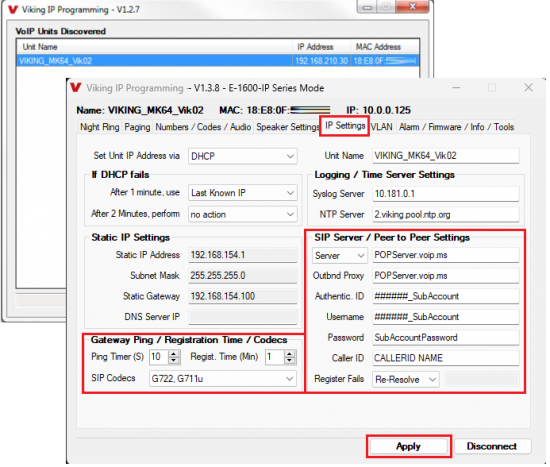Click the Regist. Time number field
This screenshot has height=467, width=550.
pos(275,357)
